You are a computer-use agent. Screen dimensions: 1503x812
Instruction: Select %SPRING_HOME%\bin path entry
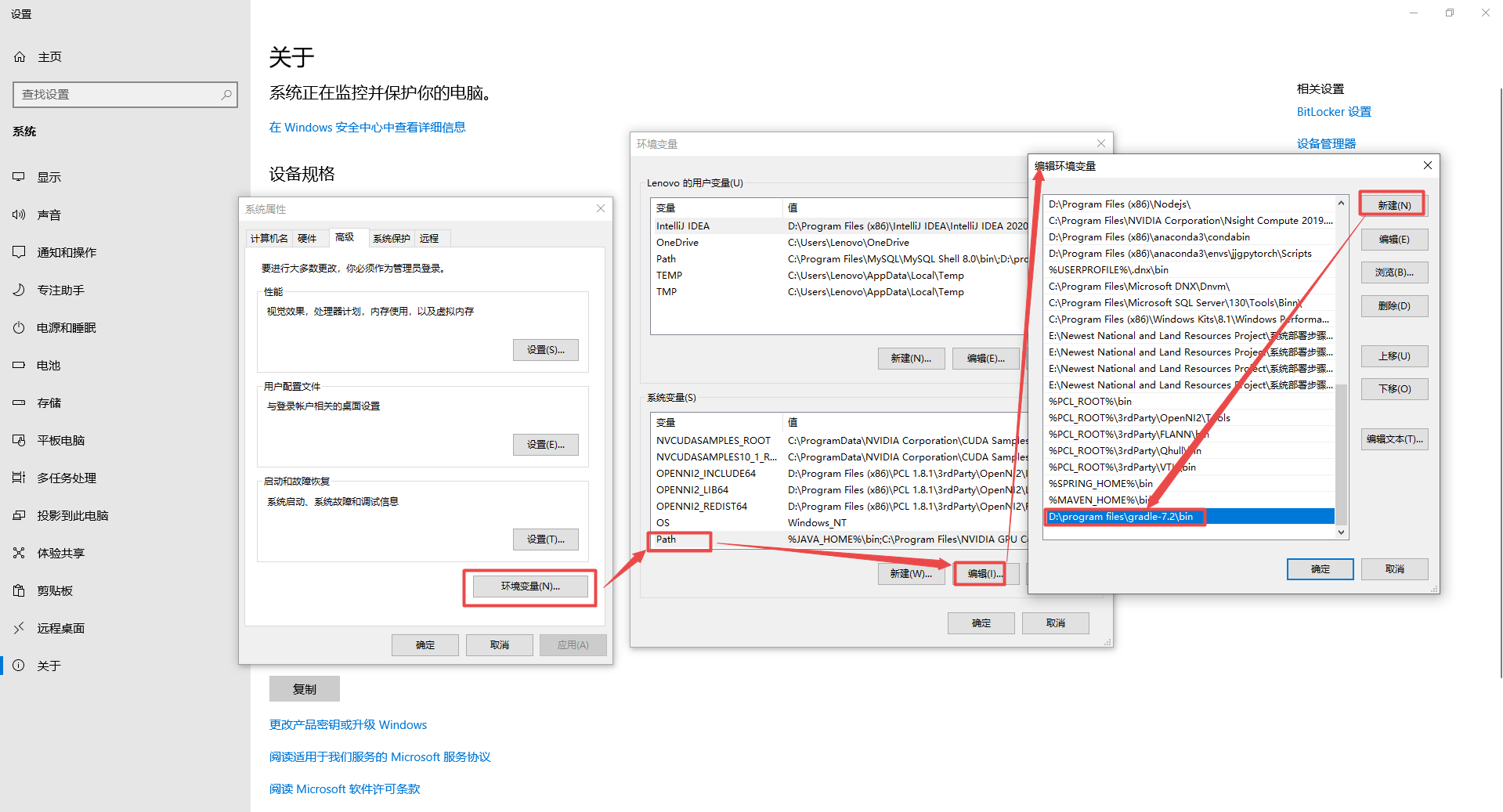(x=1190, y=484)
